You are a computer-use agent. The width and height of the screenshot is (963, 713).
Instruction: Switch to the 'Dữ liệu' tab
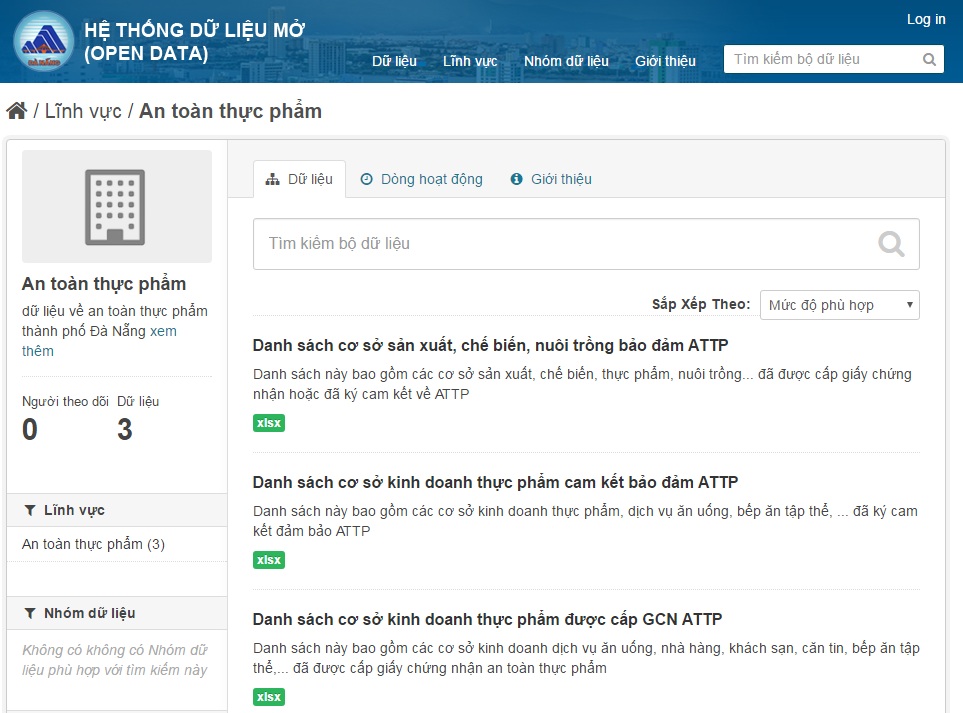(x=300, y=179)
